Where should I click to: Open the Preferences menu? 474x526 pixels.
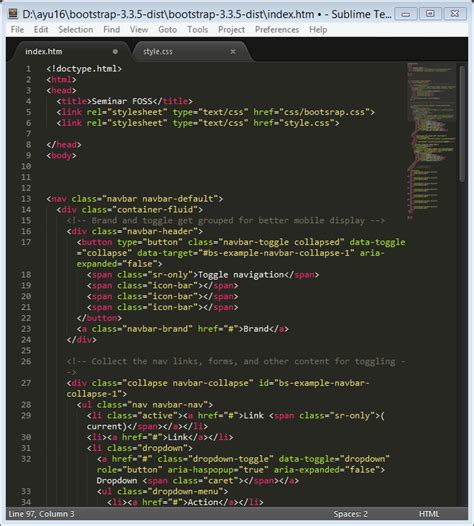(277, 30)
